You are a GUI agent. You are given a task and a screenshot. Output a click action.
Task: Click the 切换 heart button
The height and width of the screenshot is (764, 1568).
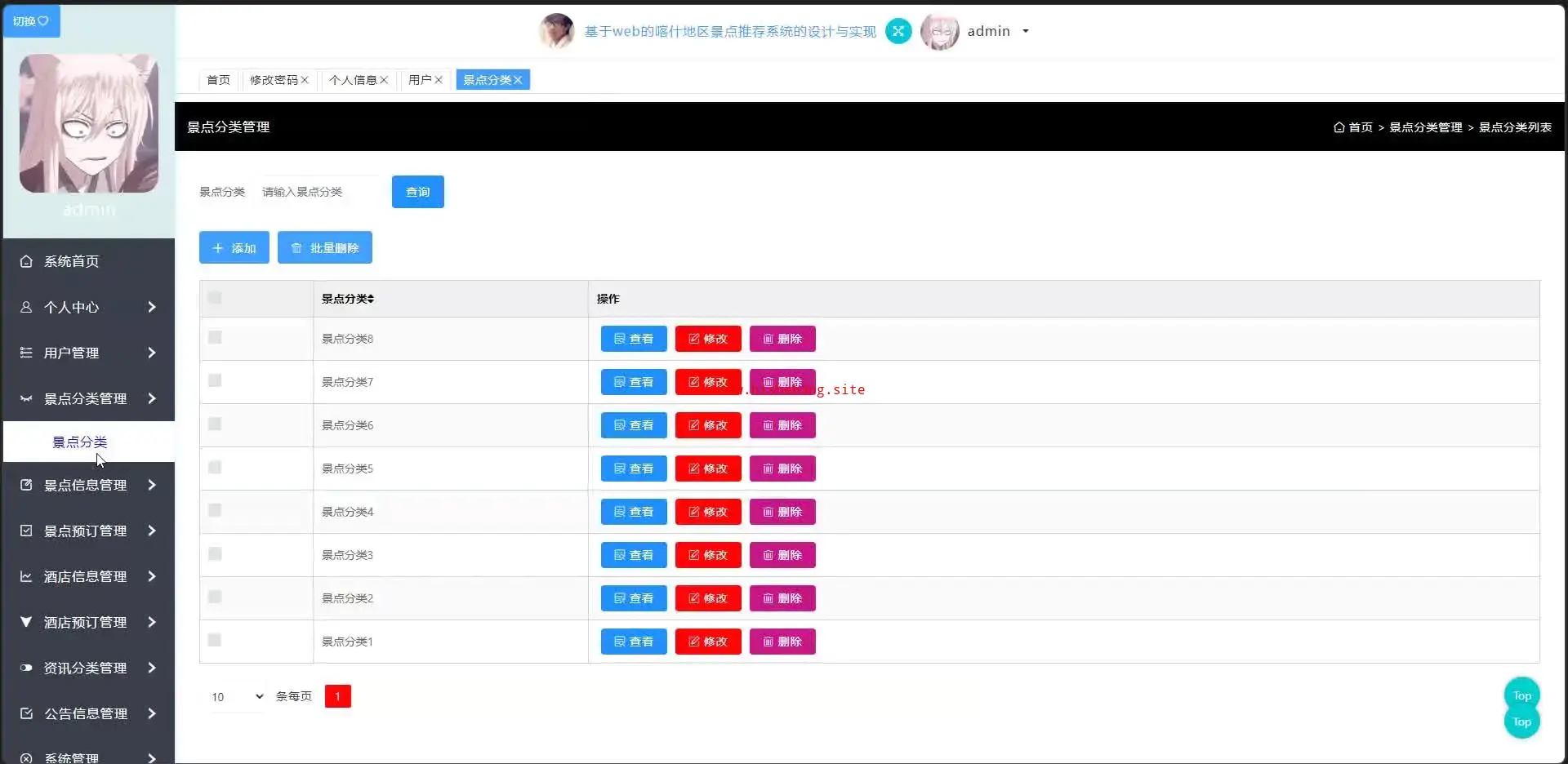coord(31,21)
